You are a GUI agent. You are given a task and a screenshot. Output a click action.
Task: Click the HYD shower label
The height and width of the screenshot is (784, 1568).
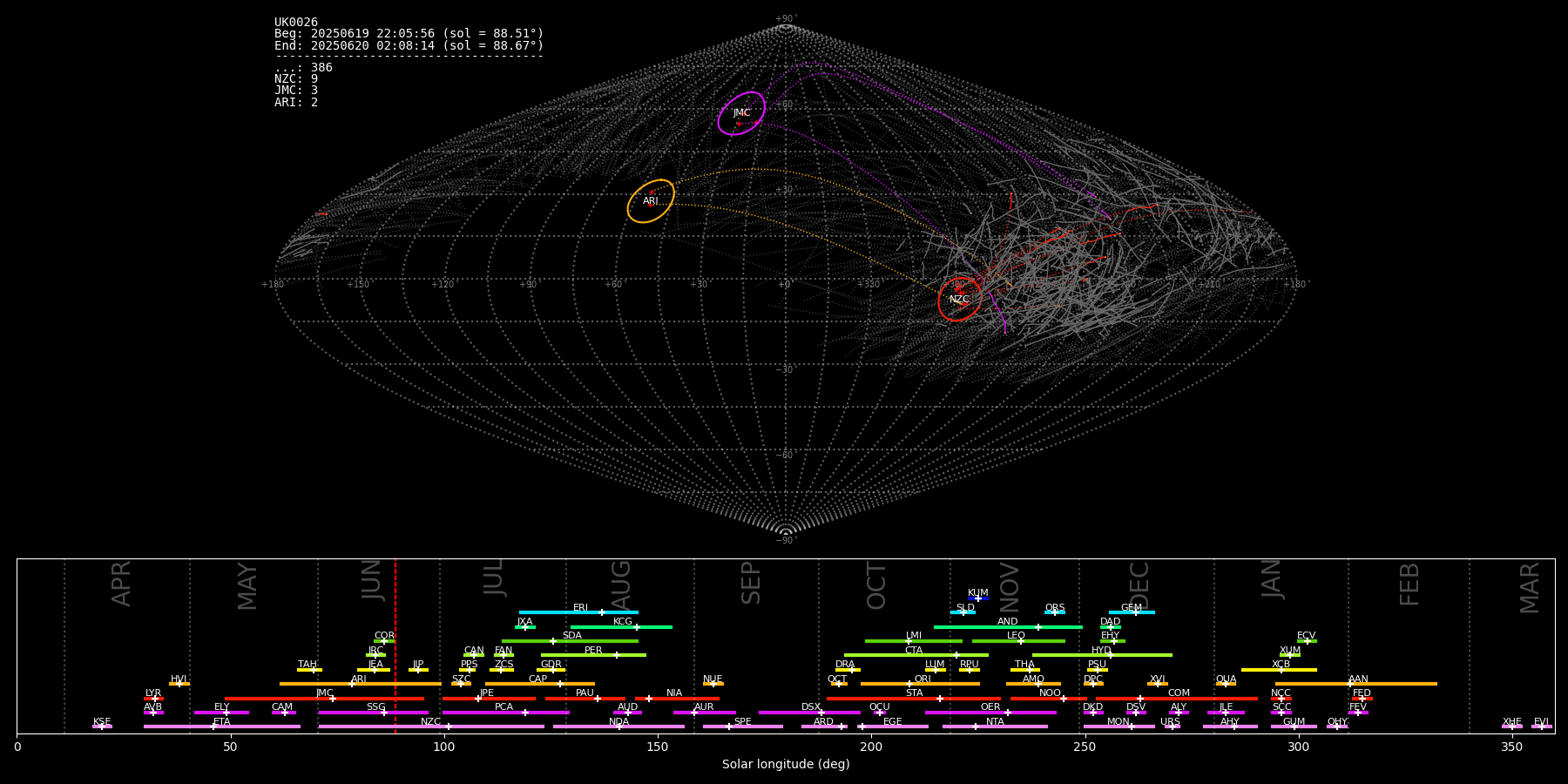point(1102,651)
